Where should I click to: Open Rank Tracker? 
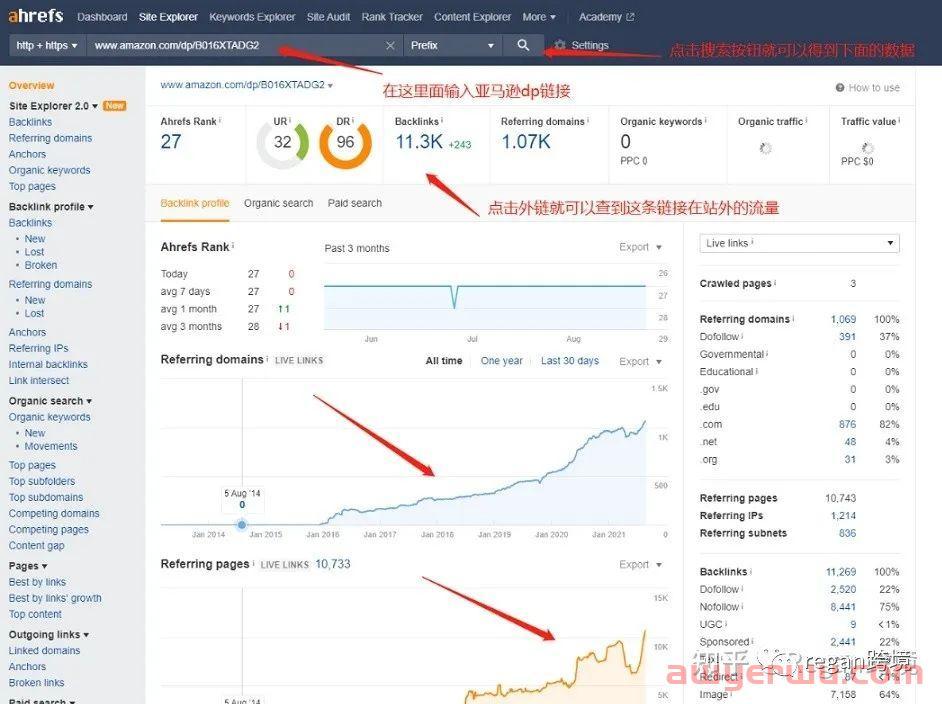[392, 17]
